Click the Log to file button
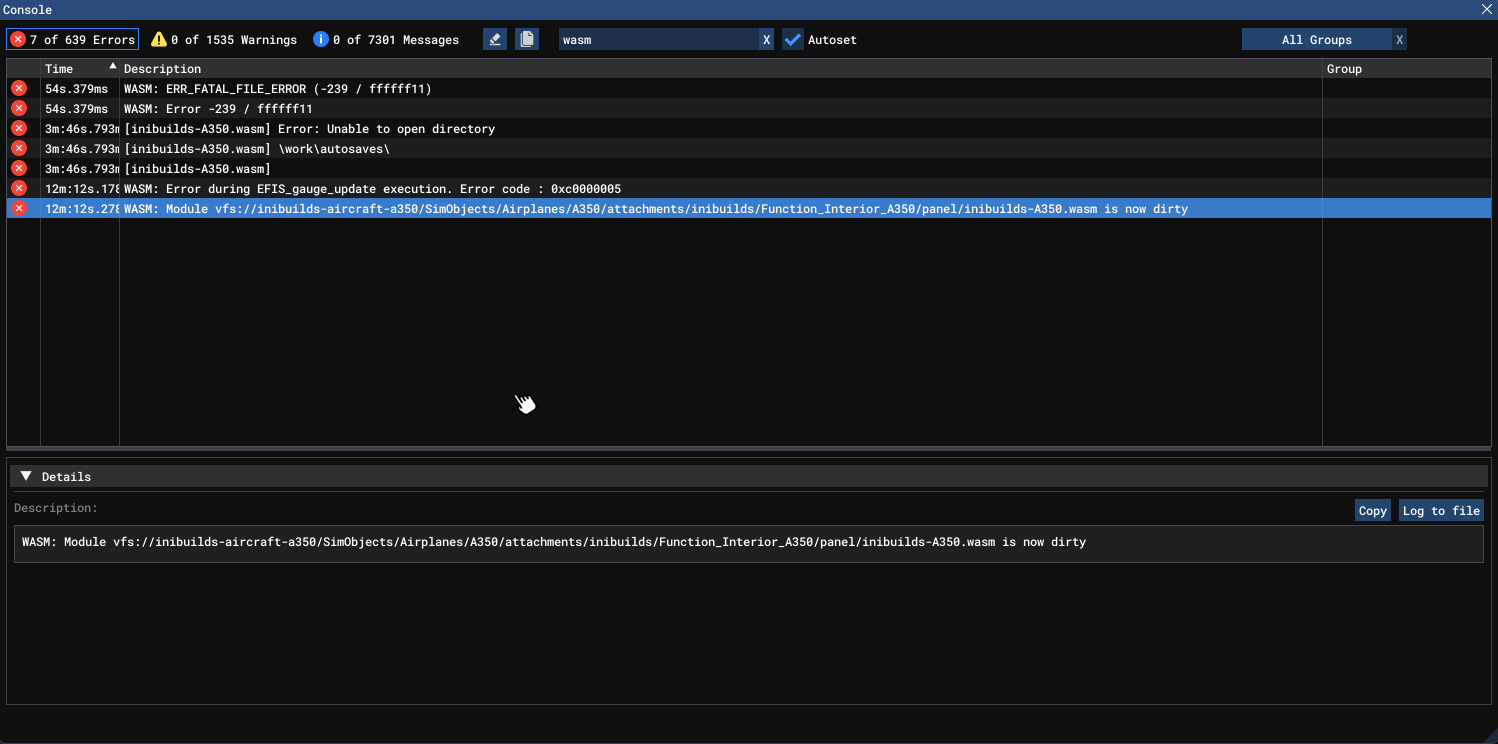Screen dimensions: 1498x744 (1440, 511)
